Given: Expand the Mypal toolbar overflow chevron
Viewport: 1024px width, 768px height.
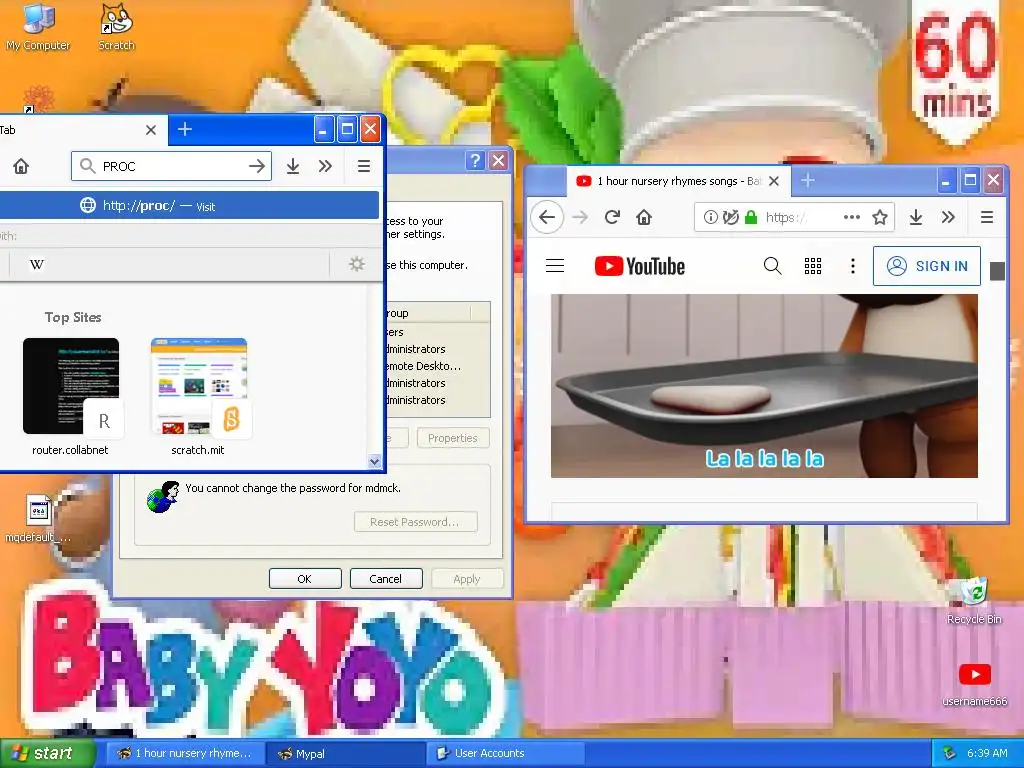Looking at the screenshot, I should coord(325,167).
